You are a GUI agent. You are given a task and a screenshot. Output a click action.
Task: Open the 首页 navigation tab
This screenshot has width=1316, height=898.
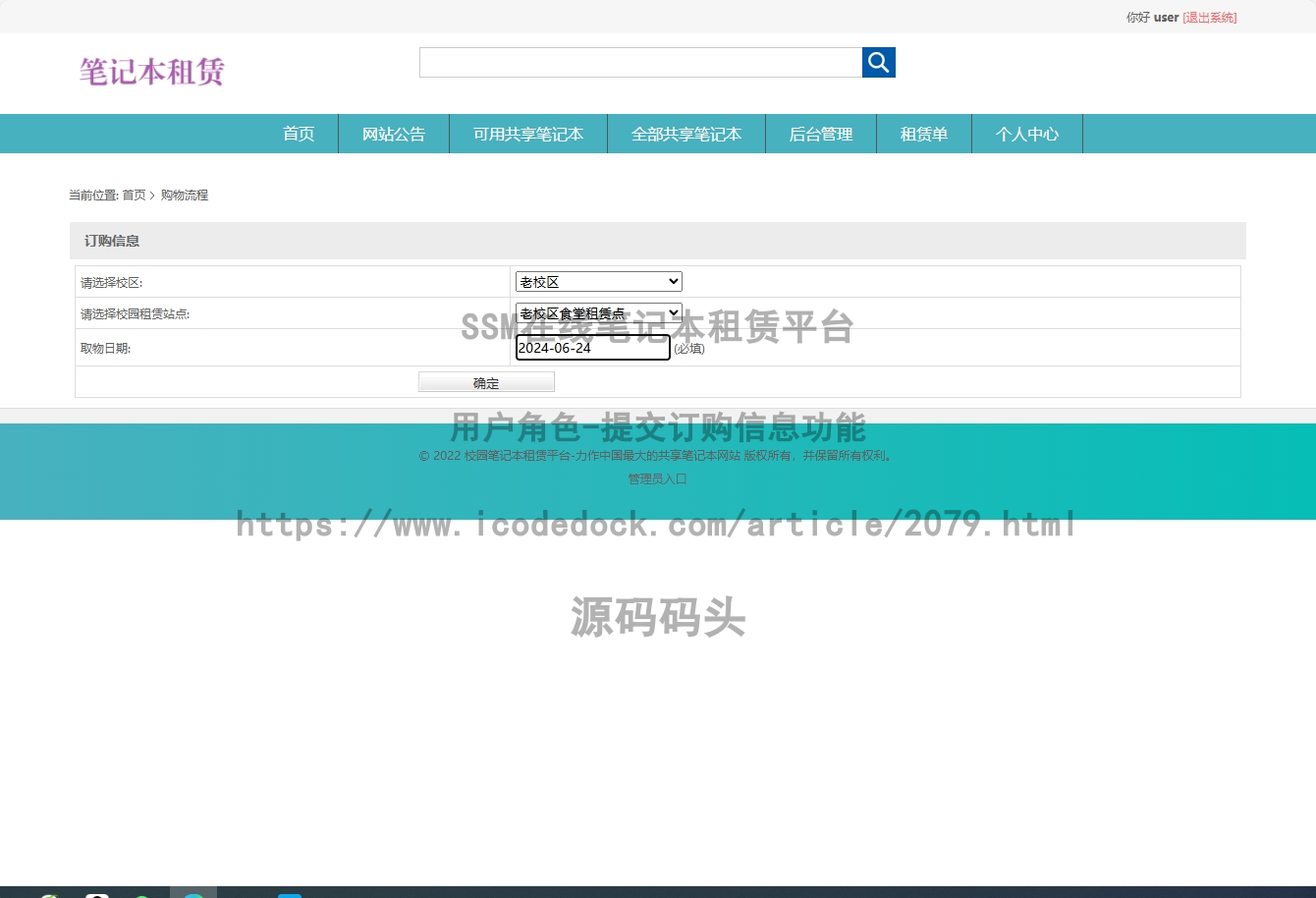click(x=299, y=134)
